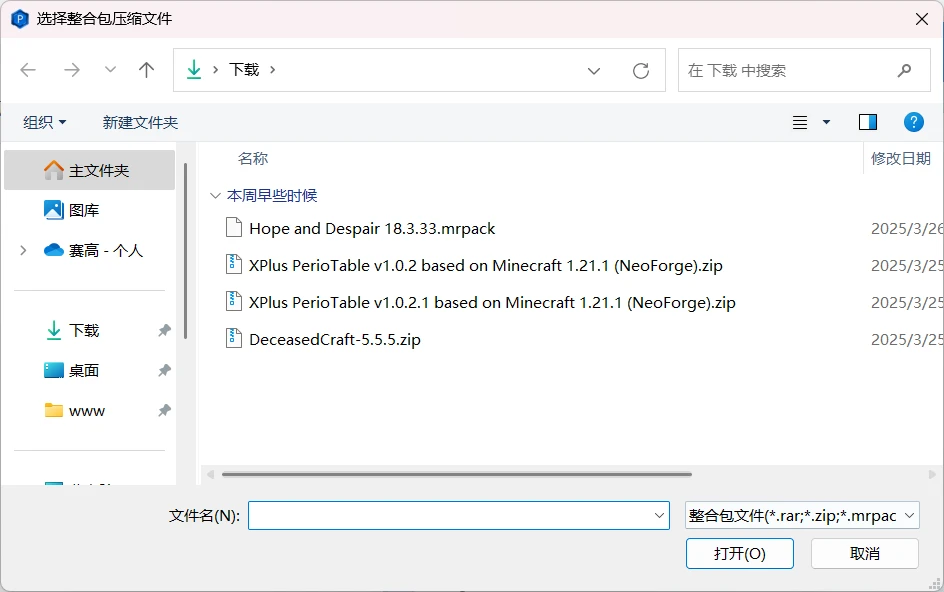Viewport: 944px width, 592px height.
Task: Open view options dropdown arrow
Action: pyautogui.click(x=827, y=122)
